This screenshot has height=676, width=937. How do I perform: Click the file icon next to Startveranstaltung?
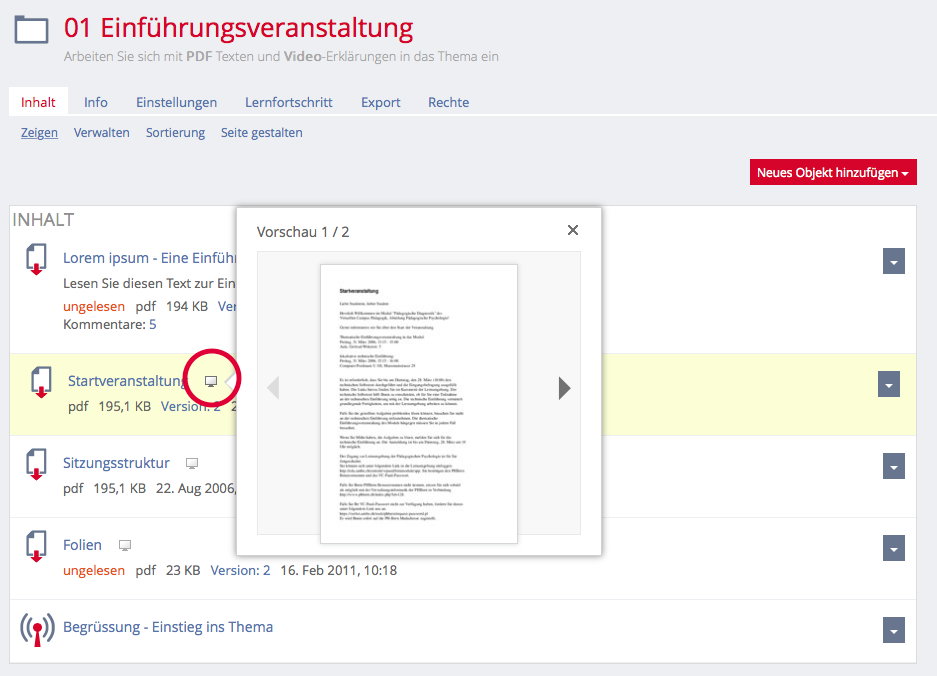click(41, 381)
